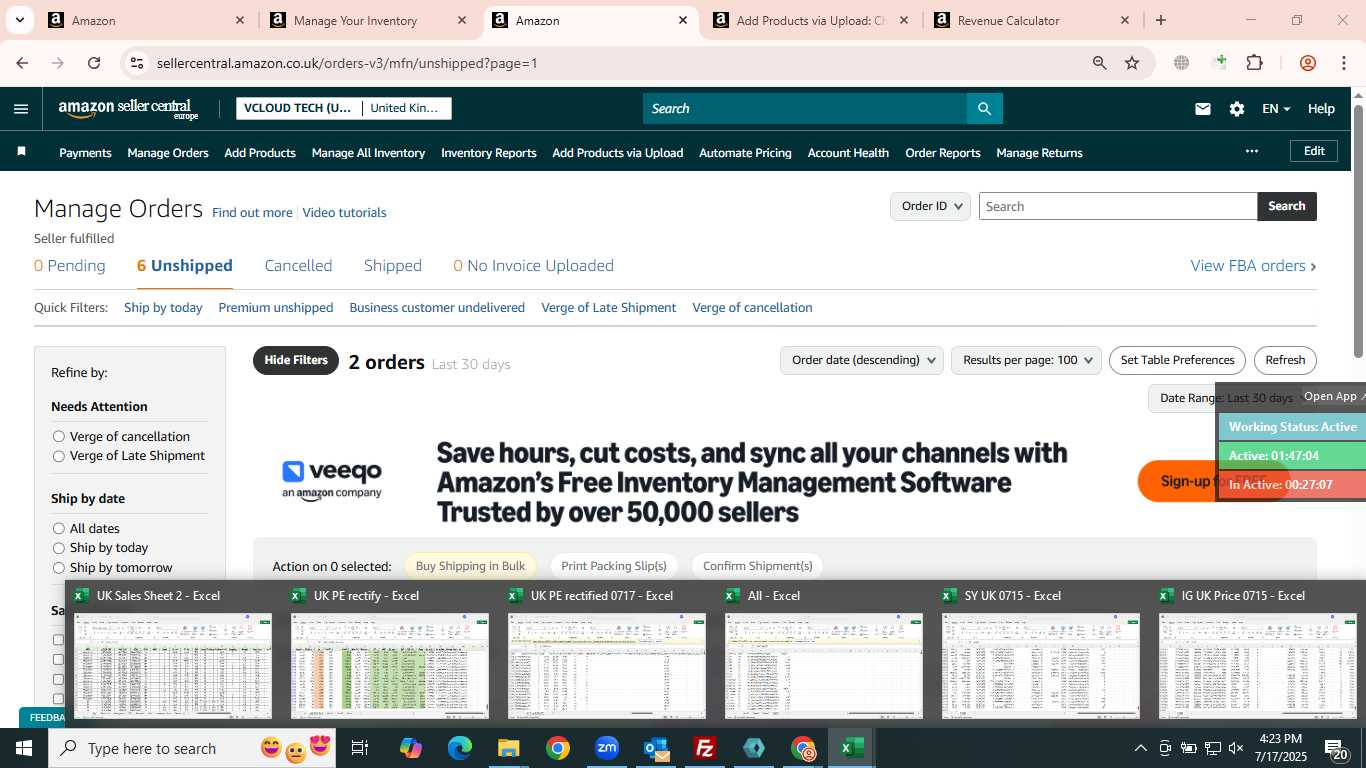Select the Verge of Late Shipment radio button
Viewport: 1366px width, 768px height.
(x=59, y=456)
